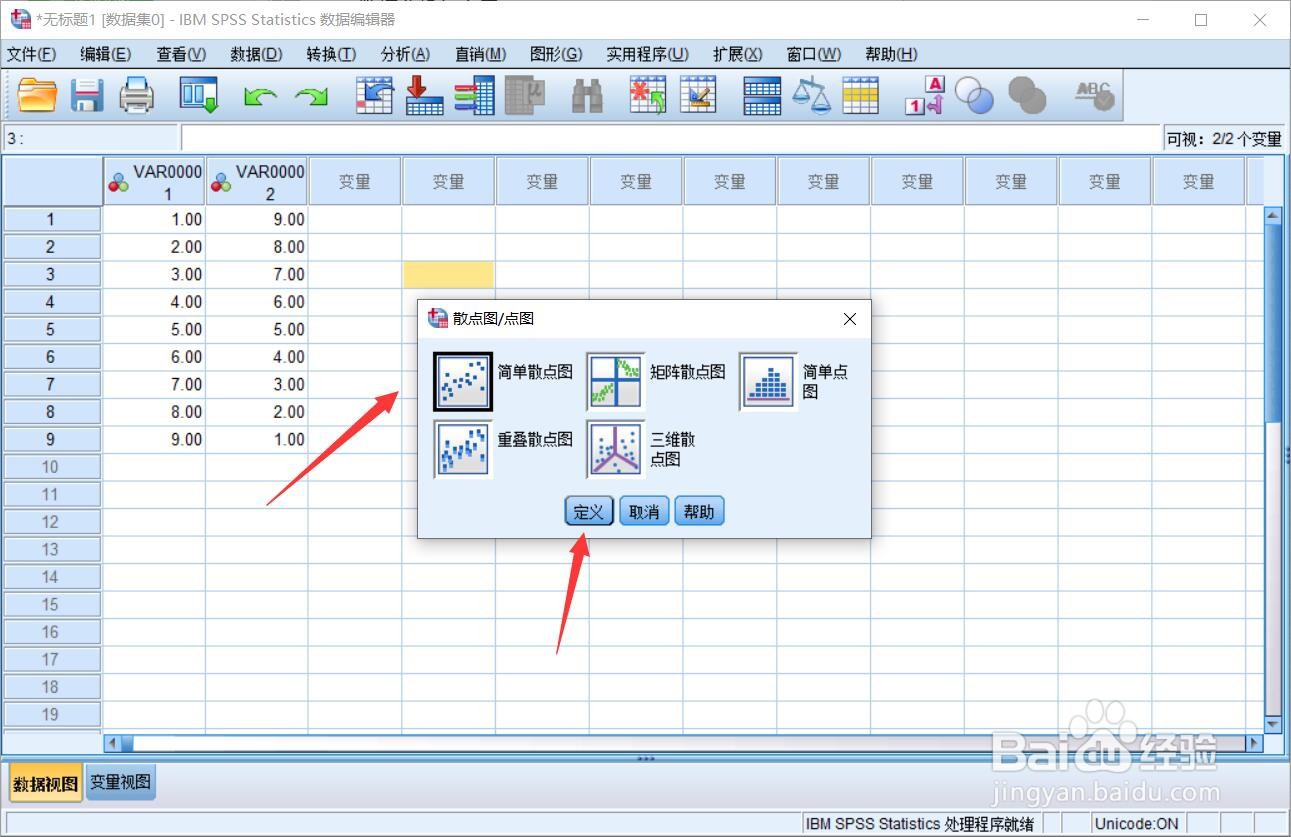This screenshot has width=1291, height=837.
Task: Click the Insert variable icon
Action: (x=698, y=96)
